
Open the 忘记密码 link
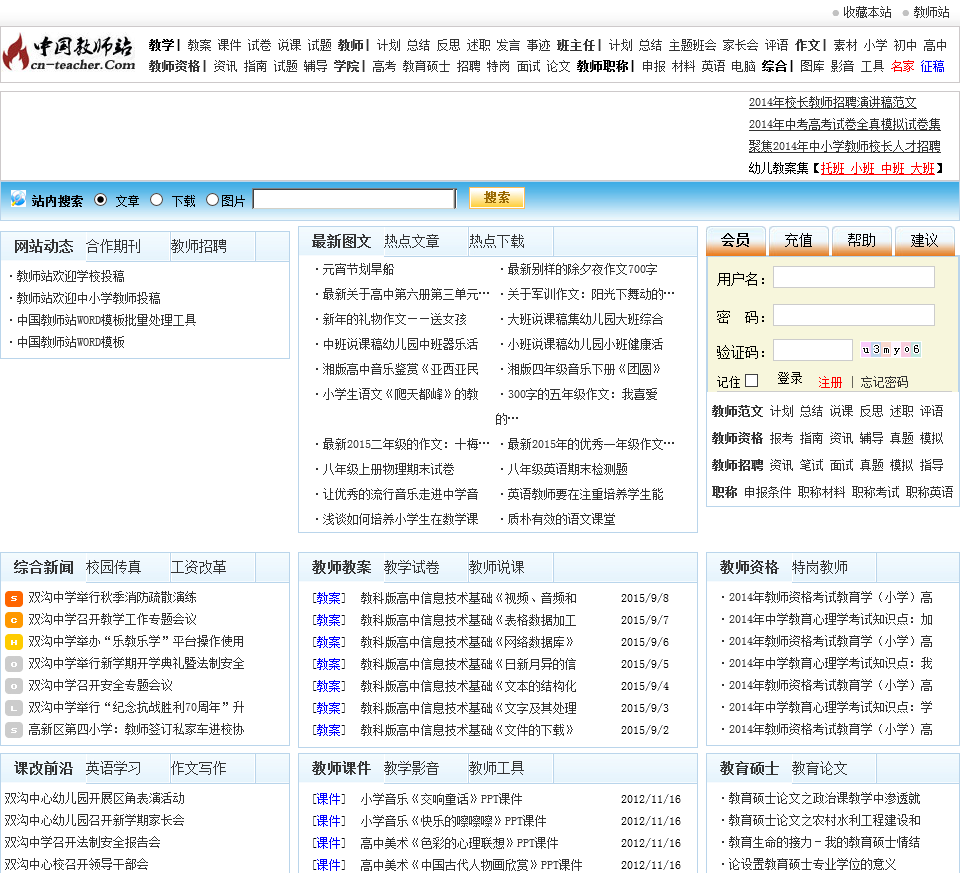884,383
